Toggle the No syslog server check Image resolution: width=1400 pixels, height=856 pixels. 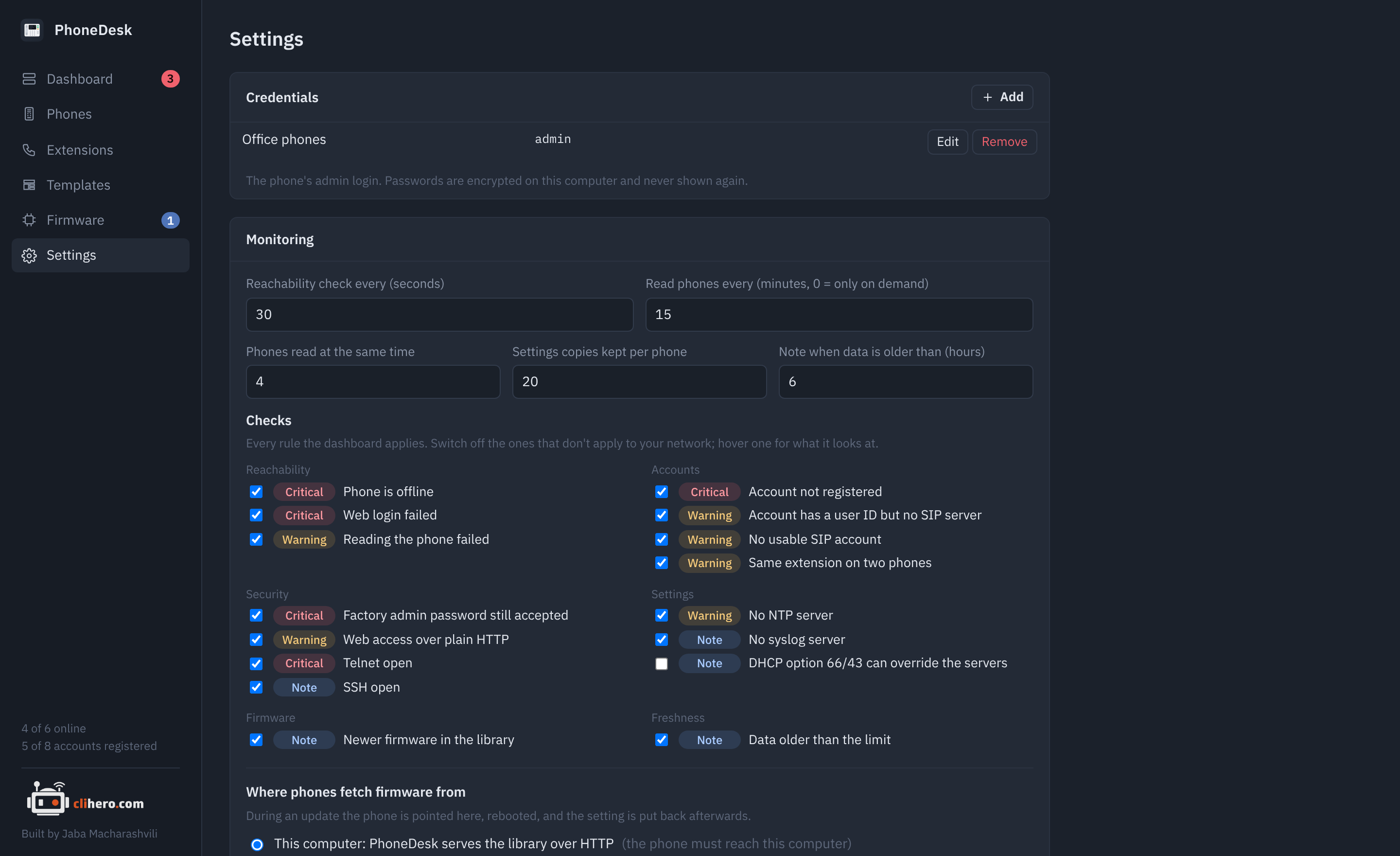tap(662, 640)
